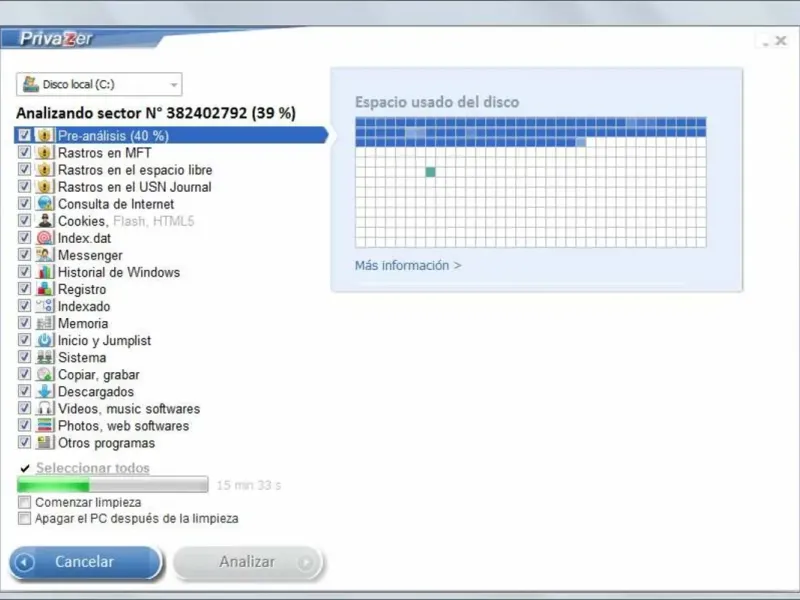Minimize the PrivaZer window
This screenshot has height=600, width=800.
[765, 43]
